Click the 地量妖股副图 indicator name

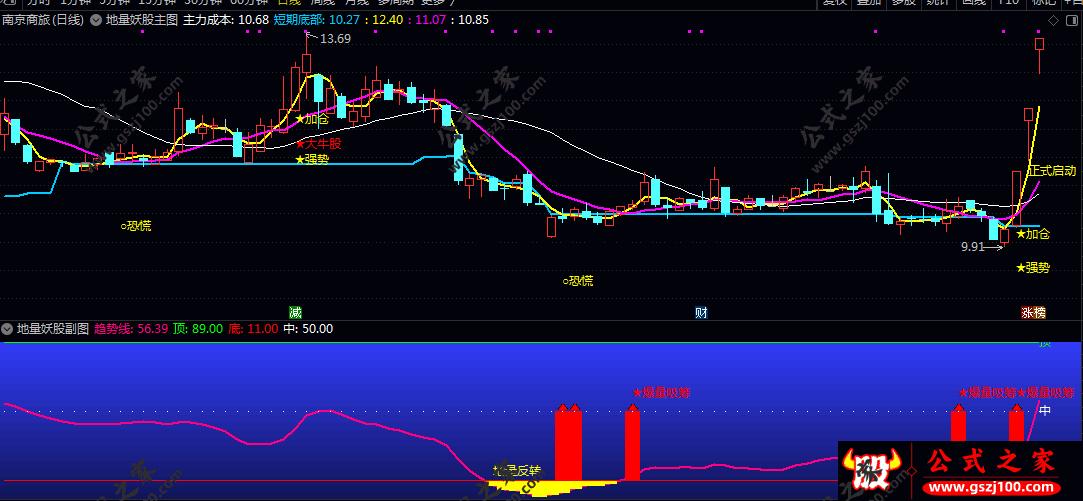[53, 329]
